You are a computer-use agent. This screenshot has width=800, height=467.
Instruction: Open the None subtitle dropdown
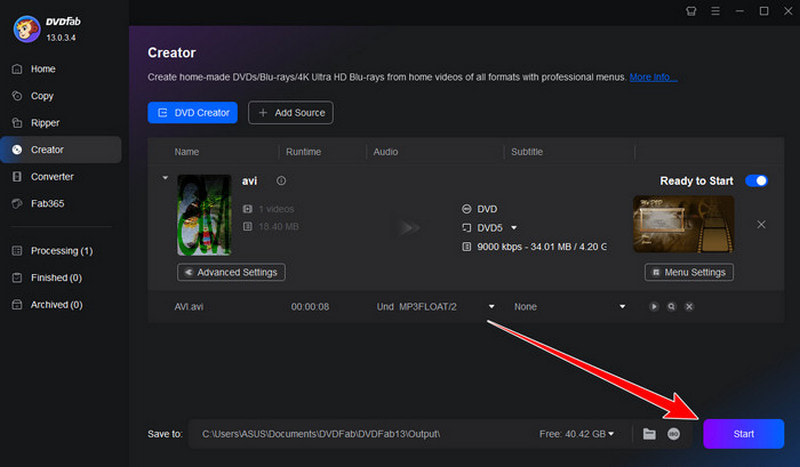pos(622,307)
